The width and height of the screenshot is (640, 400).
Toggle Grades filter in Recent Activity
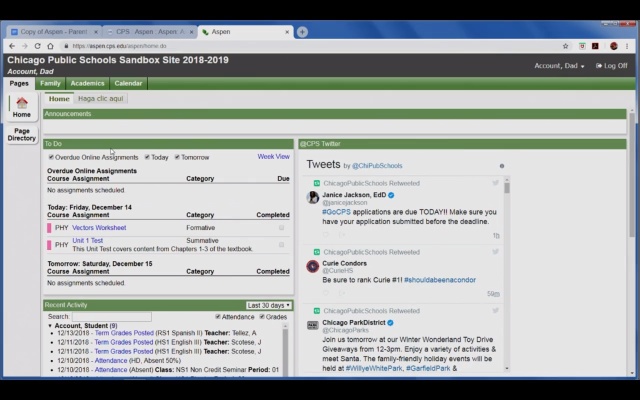pos(262,317)
